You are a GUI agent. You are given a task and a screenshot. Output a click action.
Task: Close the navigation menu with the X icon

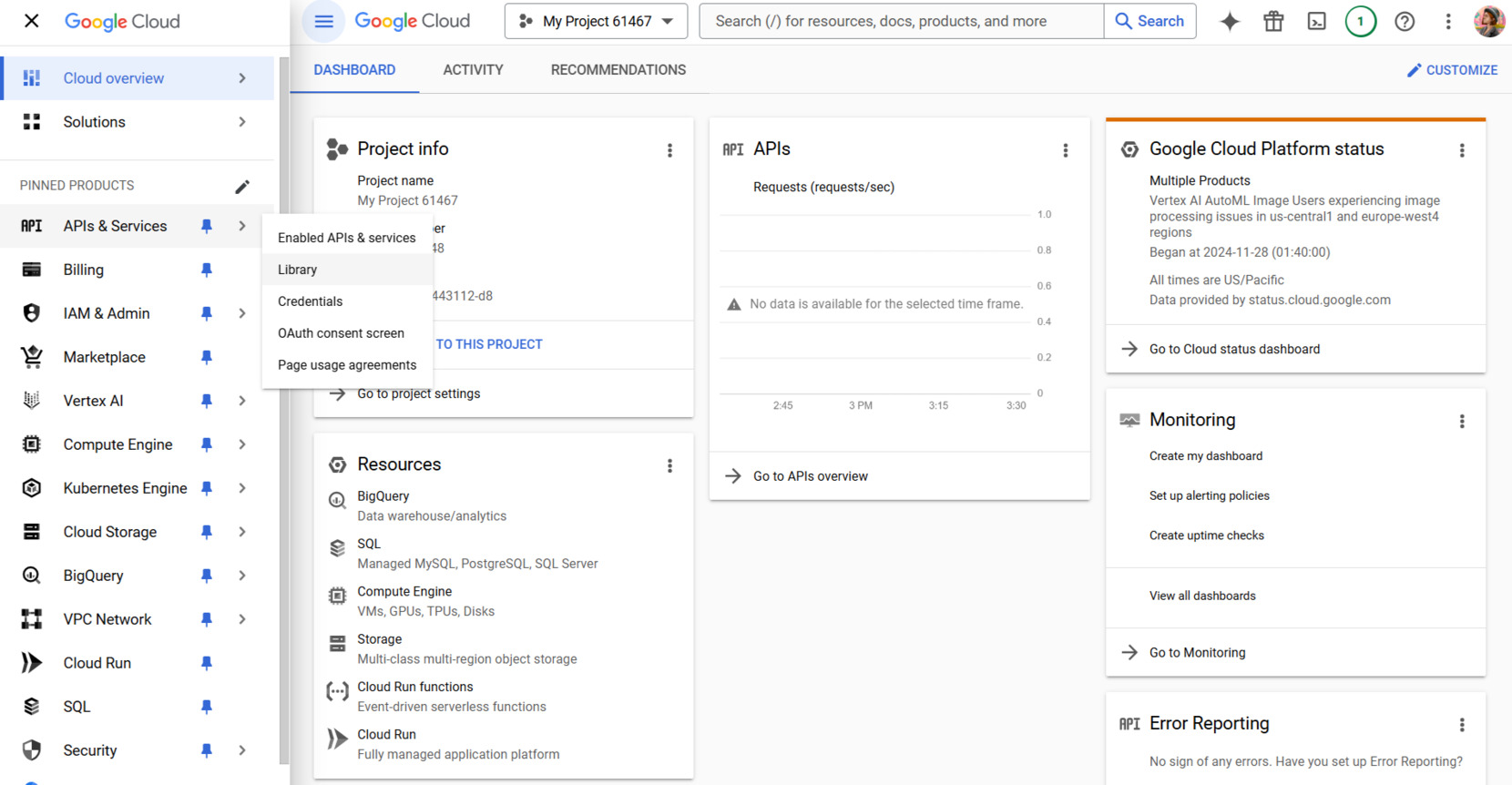pos(31,21)
